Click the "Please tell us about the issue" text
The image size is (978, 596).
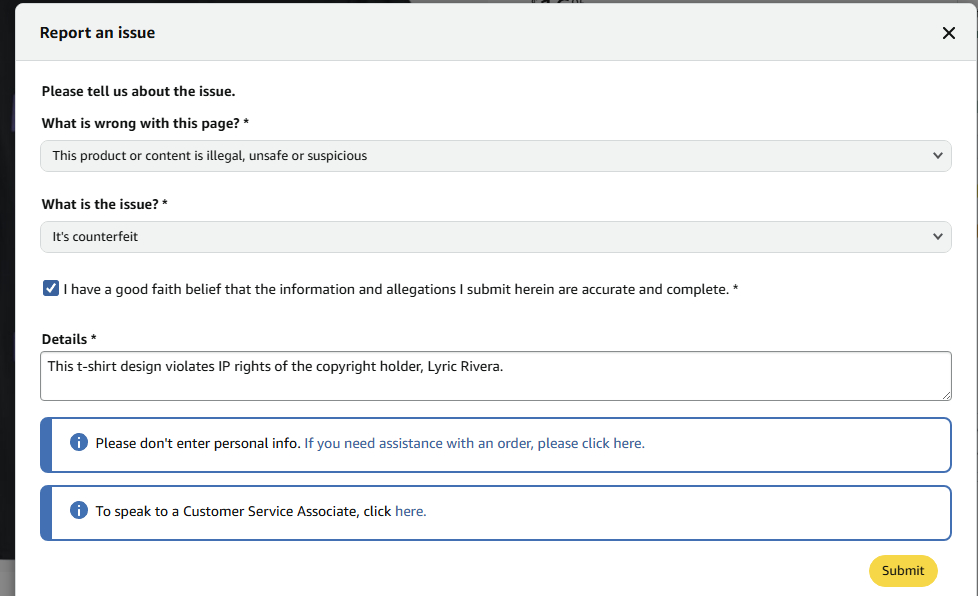click(138, 91)
